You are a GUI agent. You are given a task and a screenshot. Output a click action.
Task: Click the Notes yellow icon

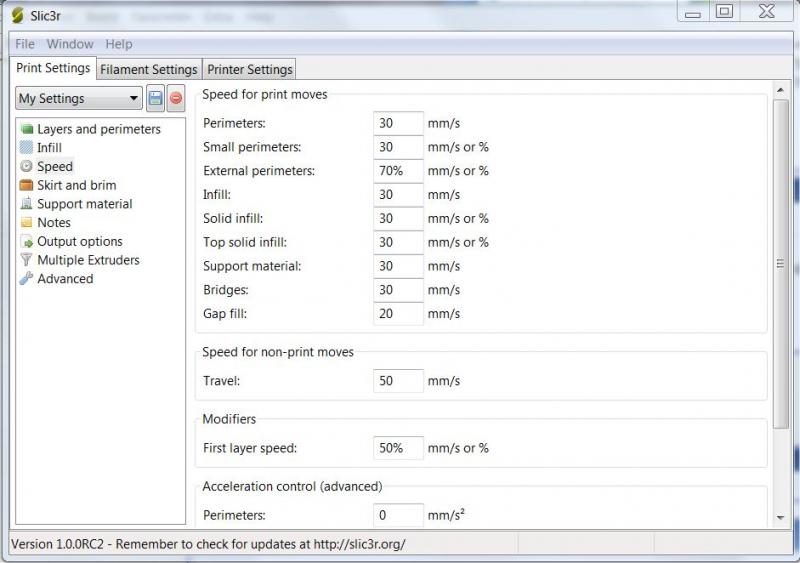tap(27, 223)
